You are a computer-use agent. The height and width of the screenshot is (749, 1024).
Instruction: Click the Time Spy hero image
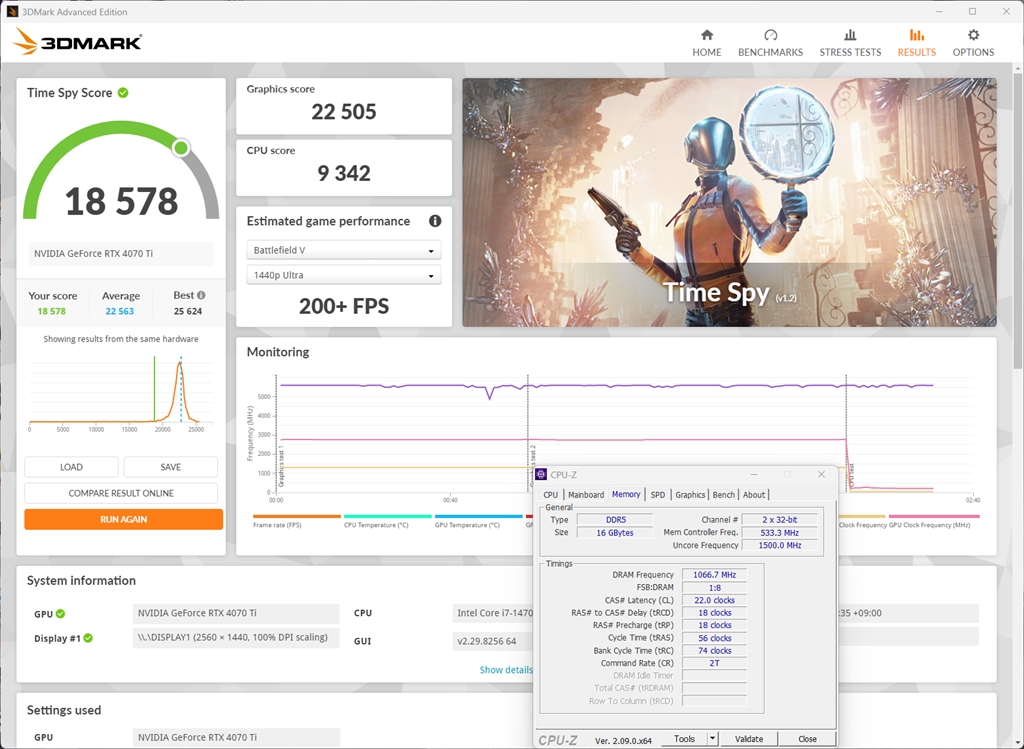[x=729, y=202]
